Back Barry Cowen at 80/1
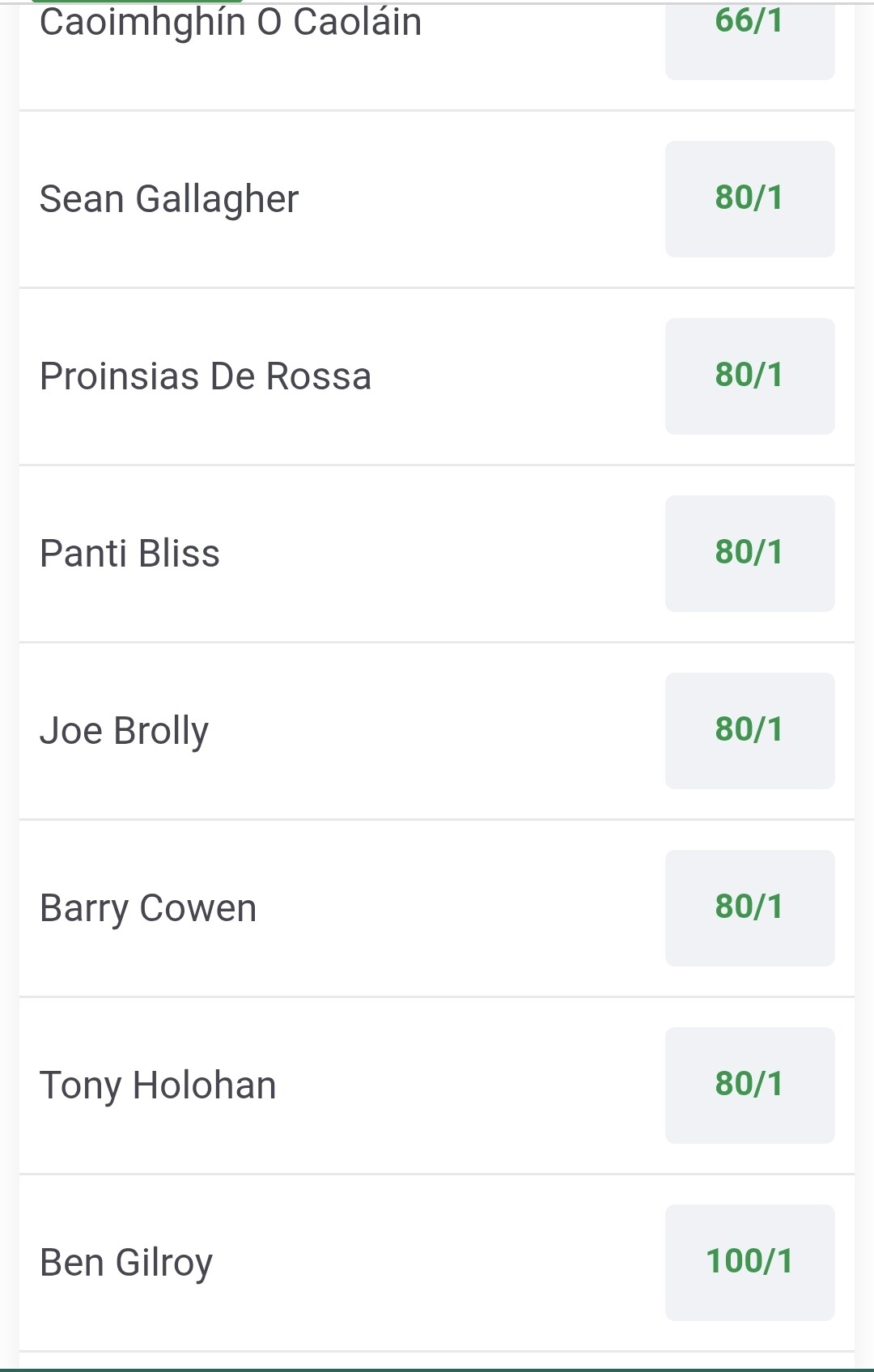The width and height of the screenshot is (874, 1372). [x=749, y=908]
